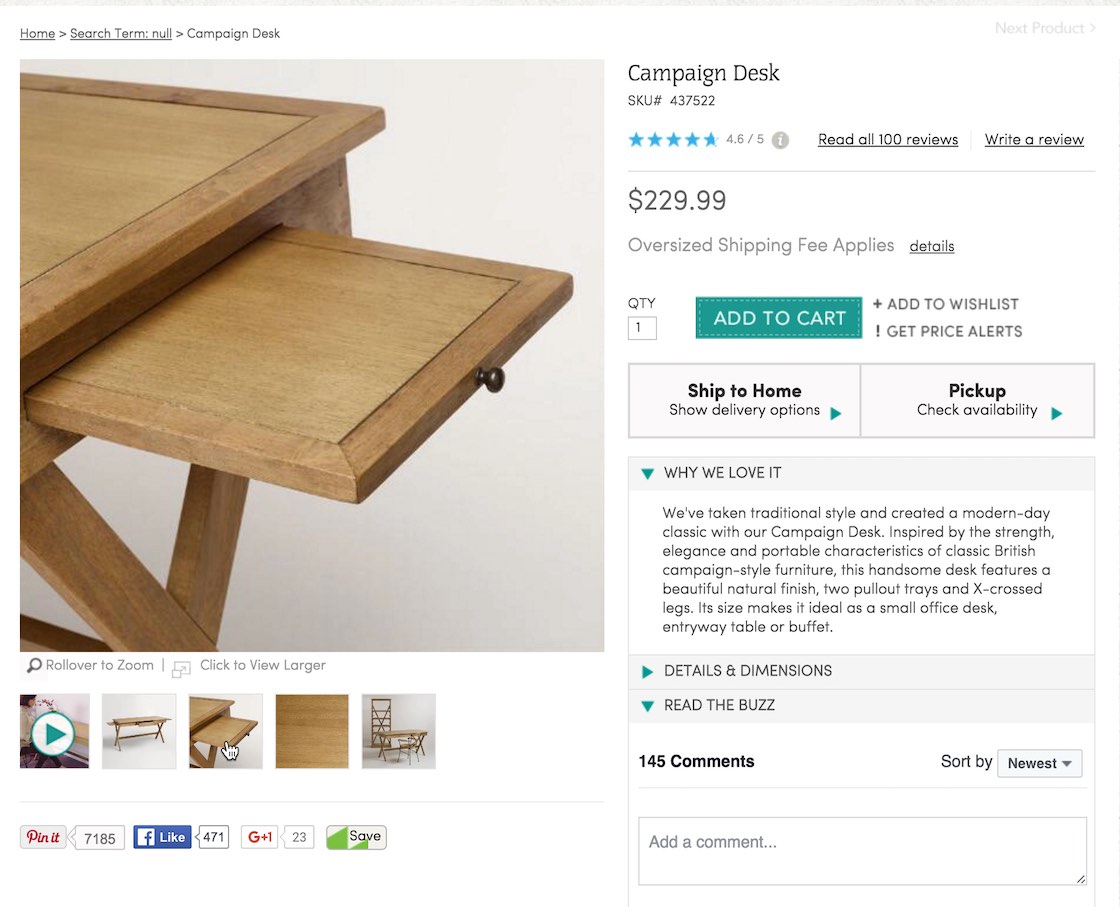Pin the desk with Pin it button
This screenshot has width=1120, height=907.
click(43, 837)
